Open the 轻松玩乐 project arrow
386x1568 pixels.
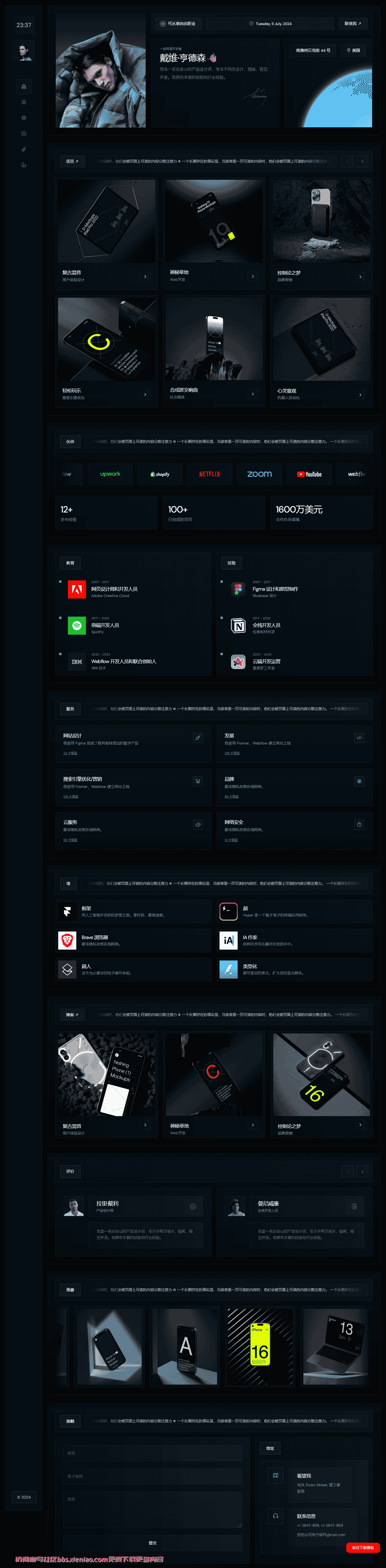click(145, 395)
